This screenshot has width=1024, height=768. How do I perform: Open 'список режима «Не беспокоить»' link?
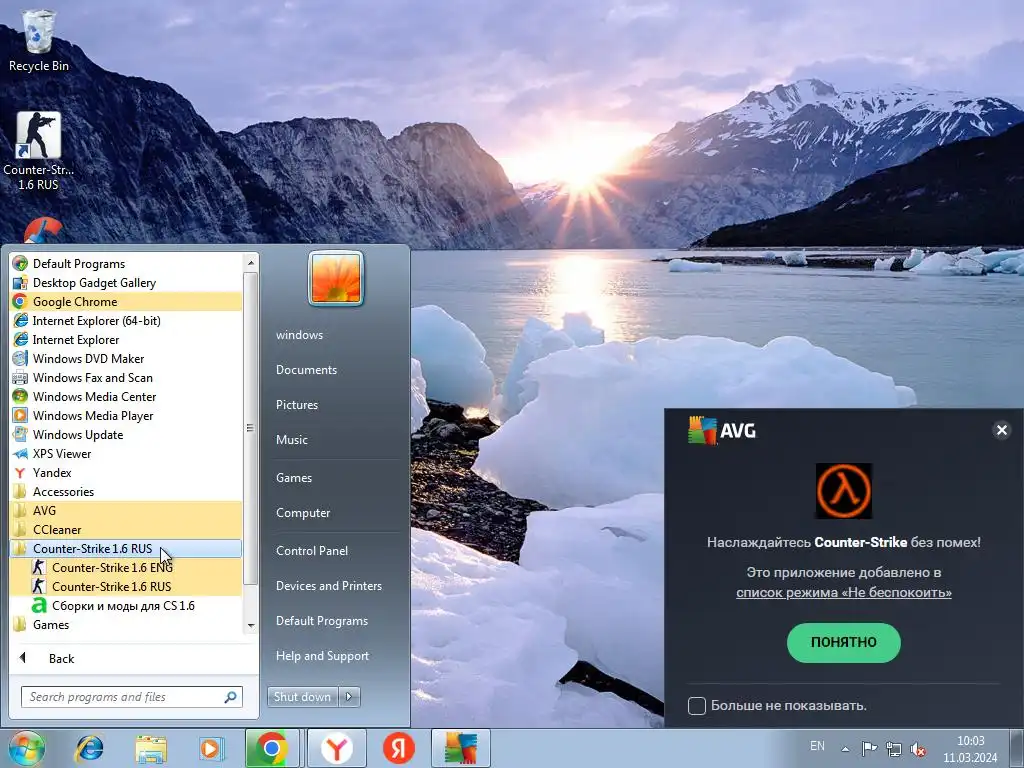[844, 592]
